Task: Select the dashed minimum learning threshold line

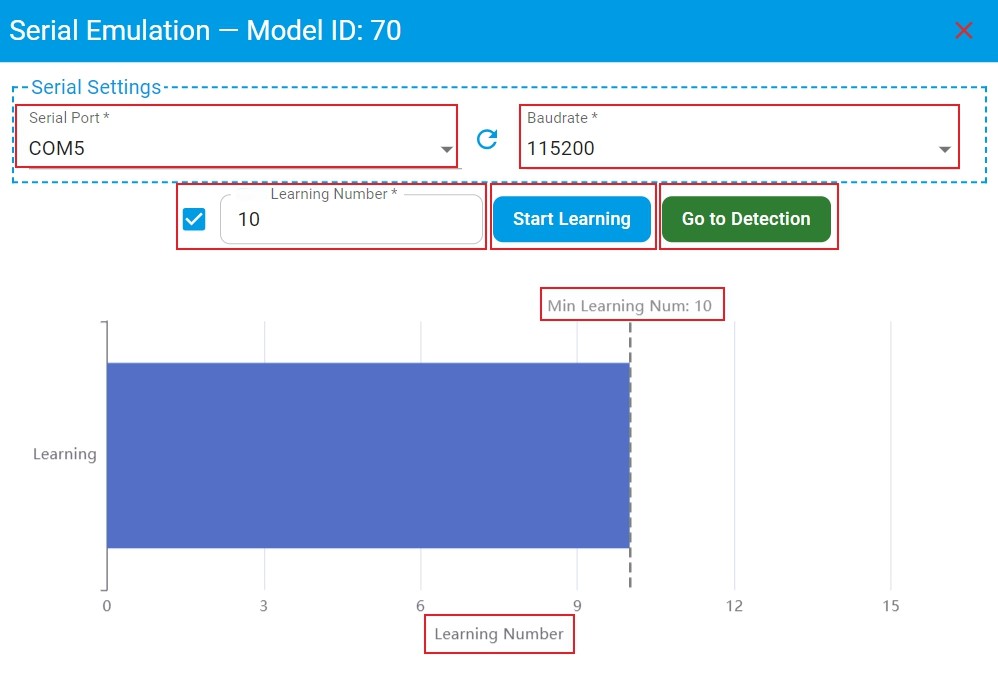Action: [x=630, y=450]
